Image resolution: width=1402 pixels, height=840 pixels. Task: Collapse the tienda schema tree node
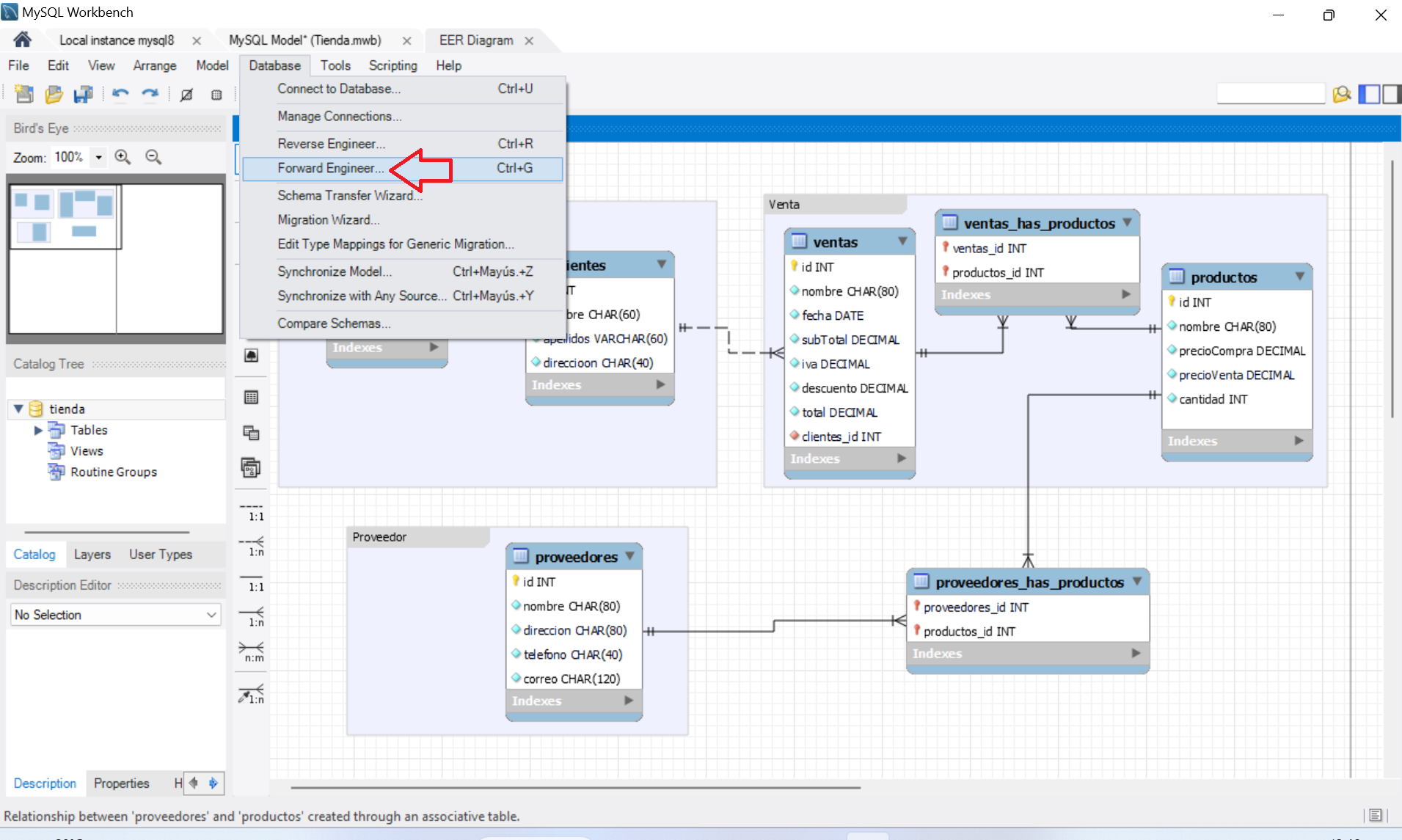[19, 409]
